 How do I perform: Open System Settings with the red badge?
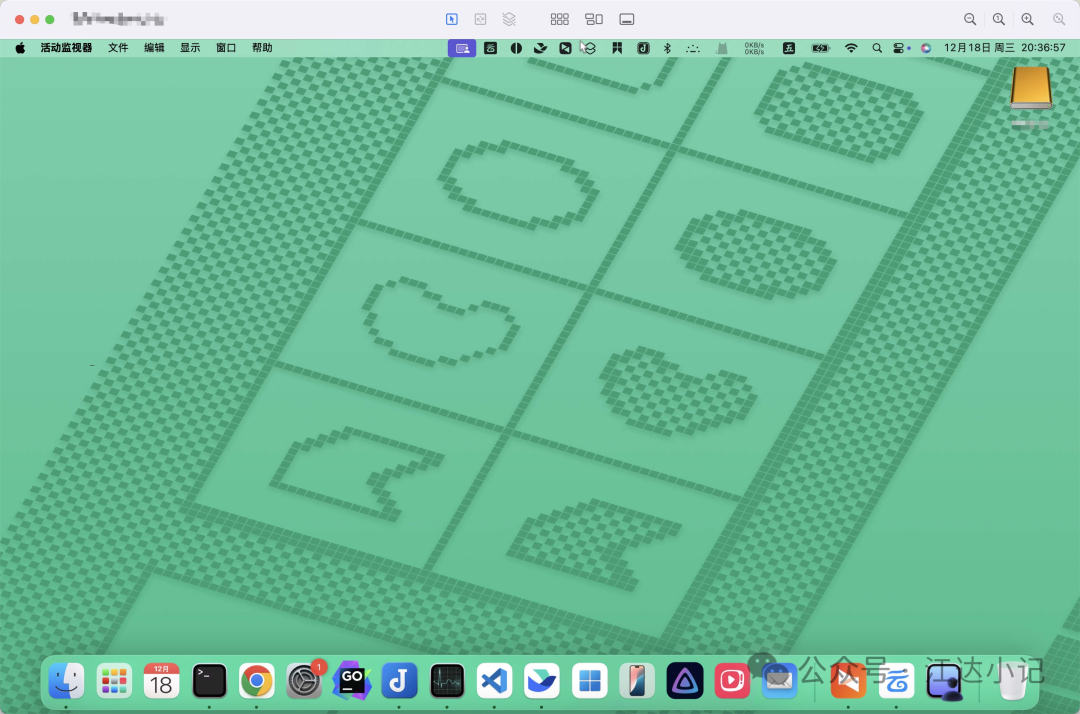click(304, 681)
